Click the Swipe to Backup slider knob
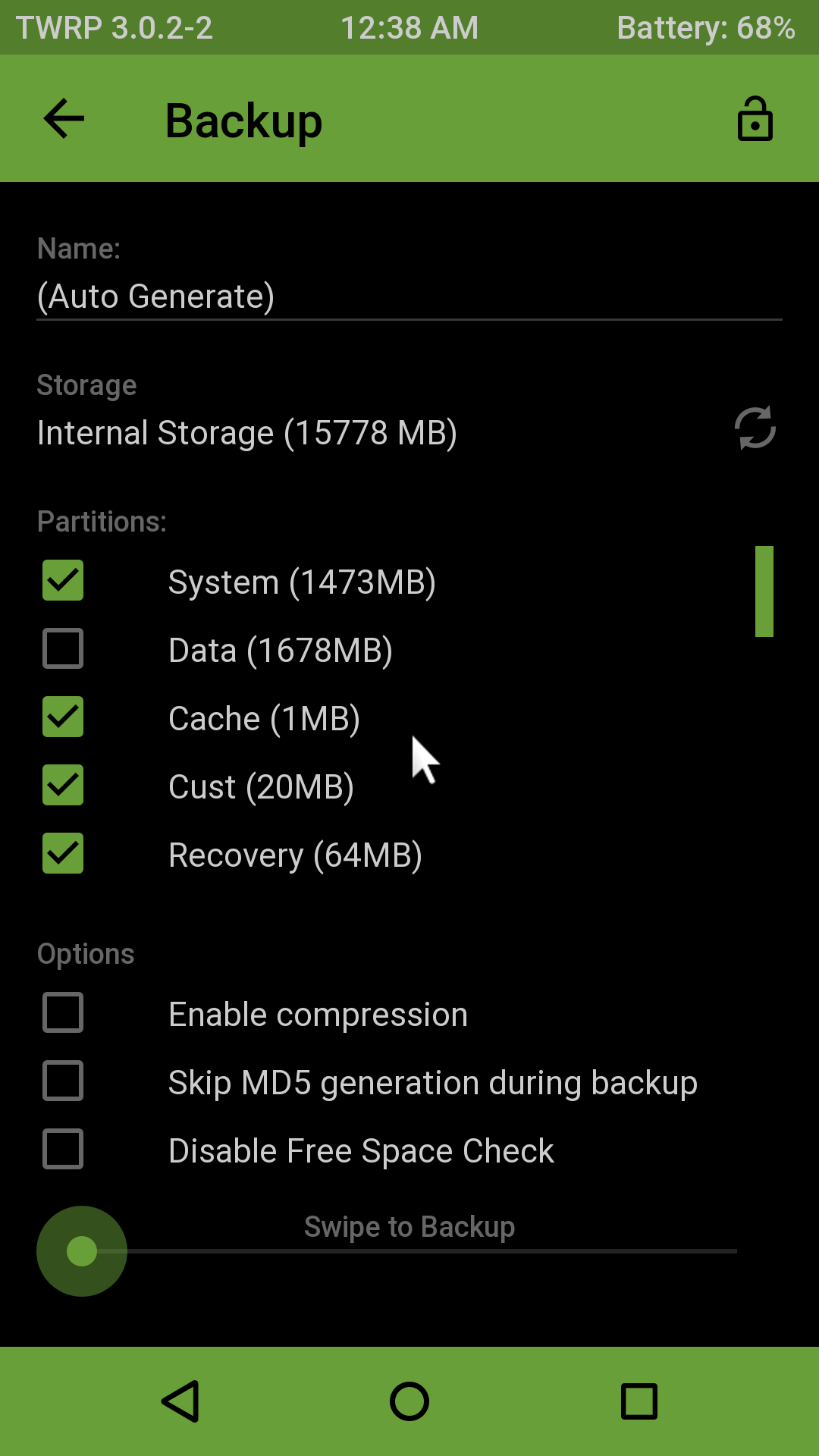 pos(82,1251)
